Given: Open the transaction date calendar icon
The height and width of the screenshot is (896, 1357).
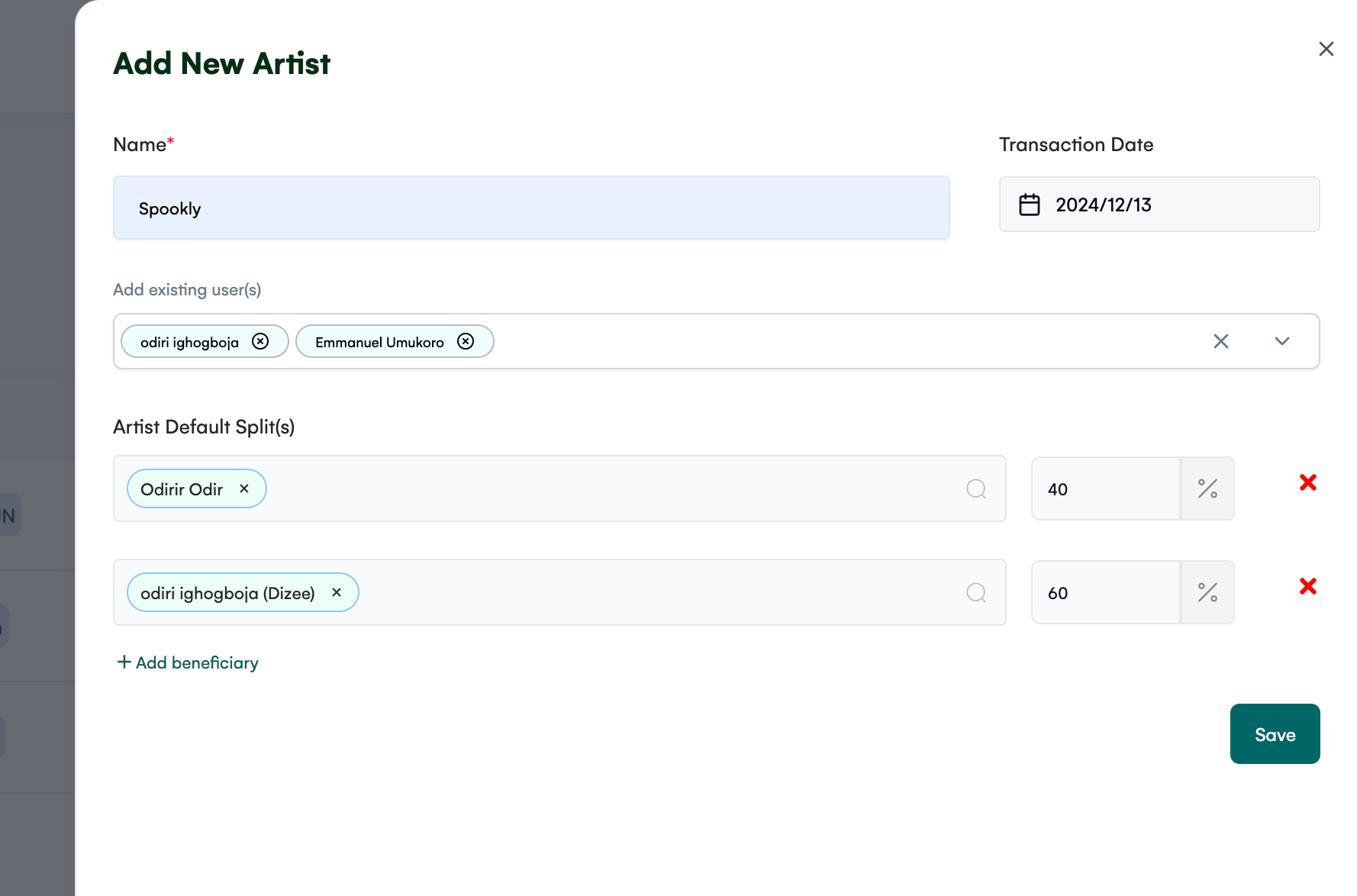Looking at the screenshot, I should coord(1030,205).
